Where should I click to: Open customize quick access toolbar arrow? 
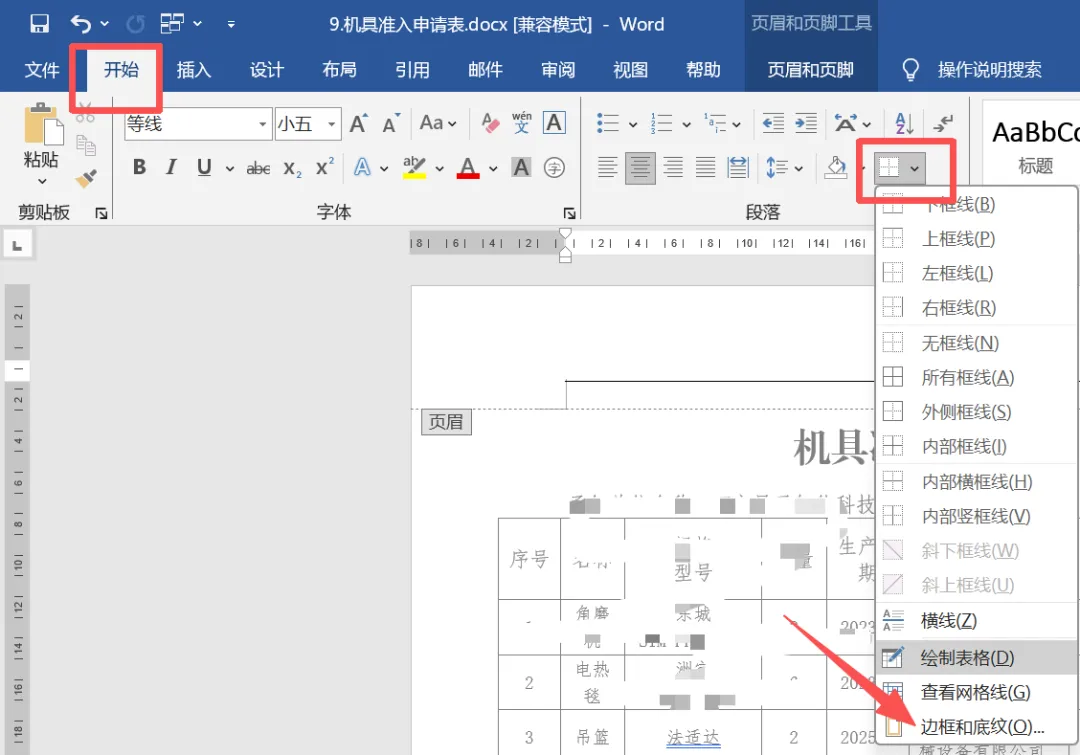[x=231, y=24]
